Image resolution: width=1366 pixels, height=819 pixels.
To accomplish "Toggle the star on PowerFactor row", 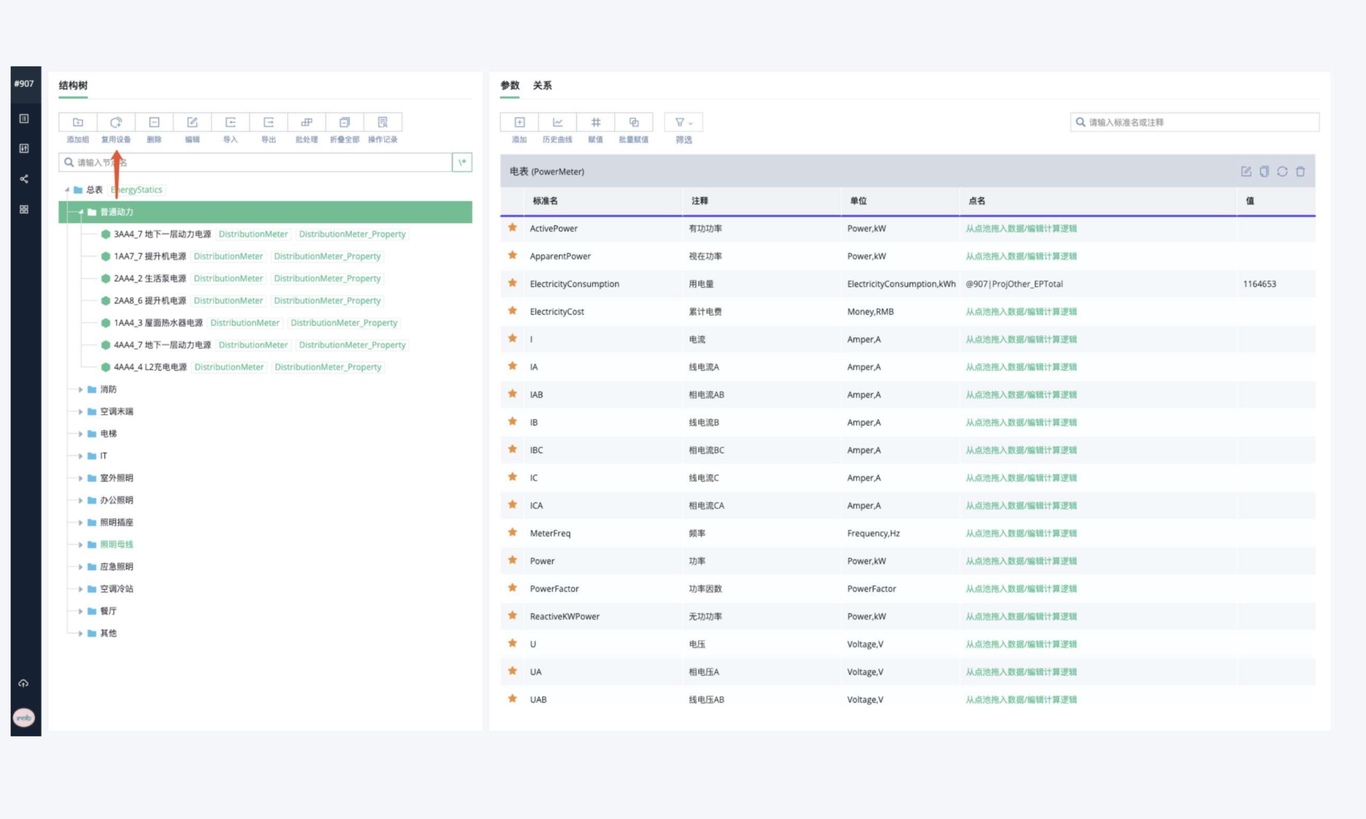I will 513,588.
